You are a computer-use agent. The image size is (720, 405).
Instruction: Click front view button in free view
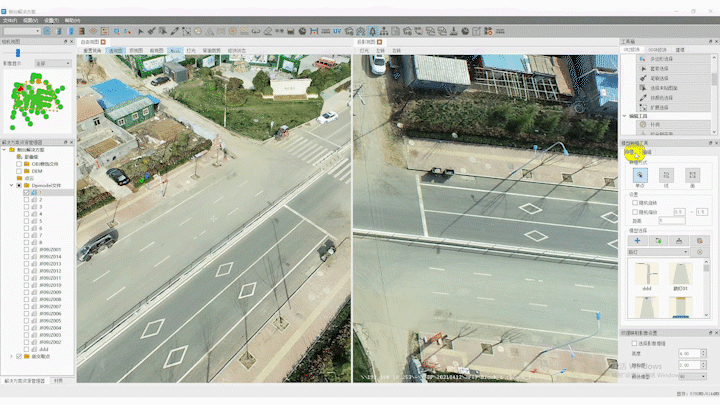(157, 51)
